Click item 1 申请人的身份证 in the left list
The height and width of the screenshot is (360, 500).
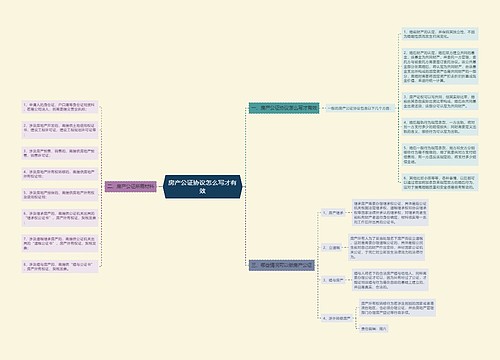pyautogui.click(x=60, y=107)
